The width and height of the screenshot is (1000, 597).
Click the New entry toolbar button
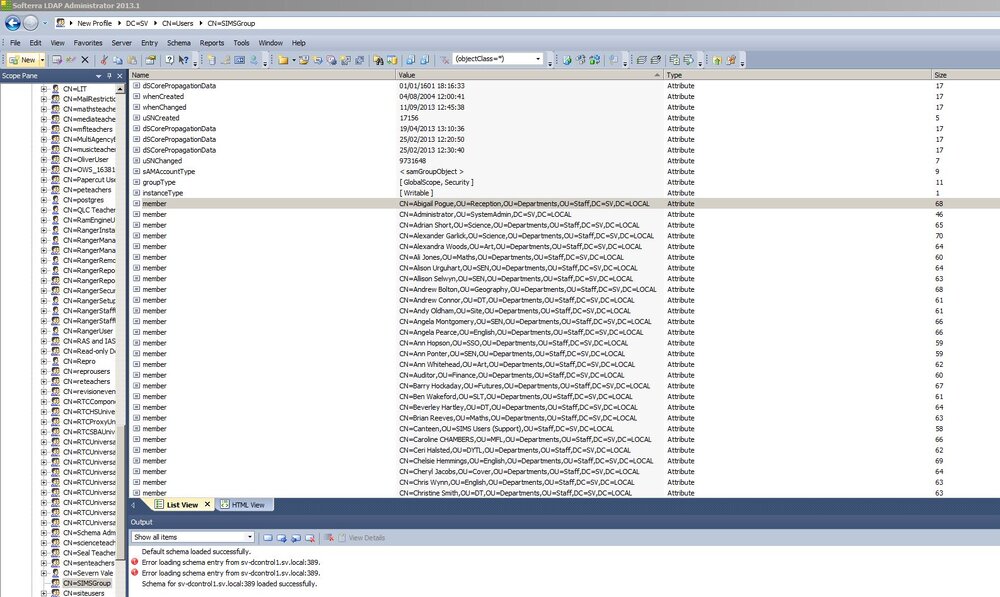coord(23,60)
